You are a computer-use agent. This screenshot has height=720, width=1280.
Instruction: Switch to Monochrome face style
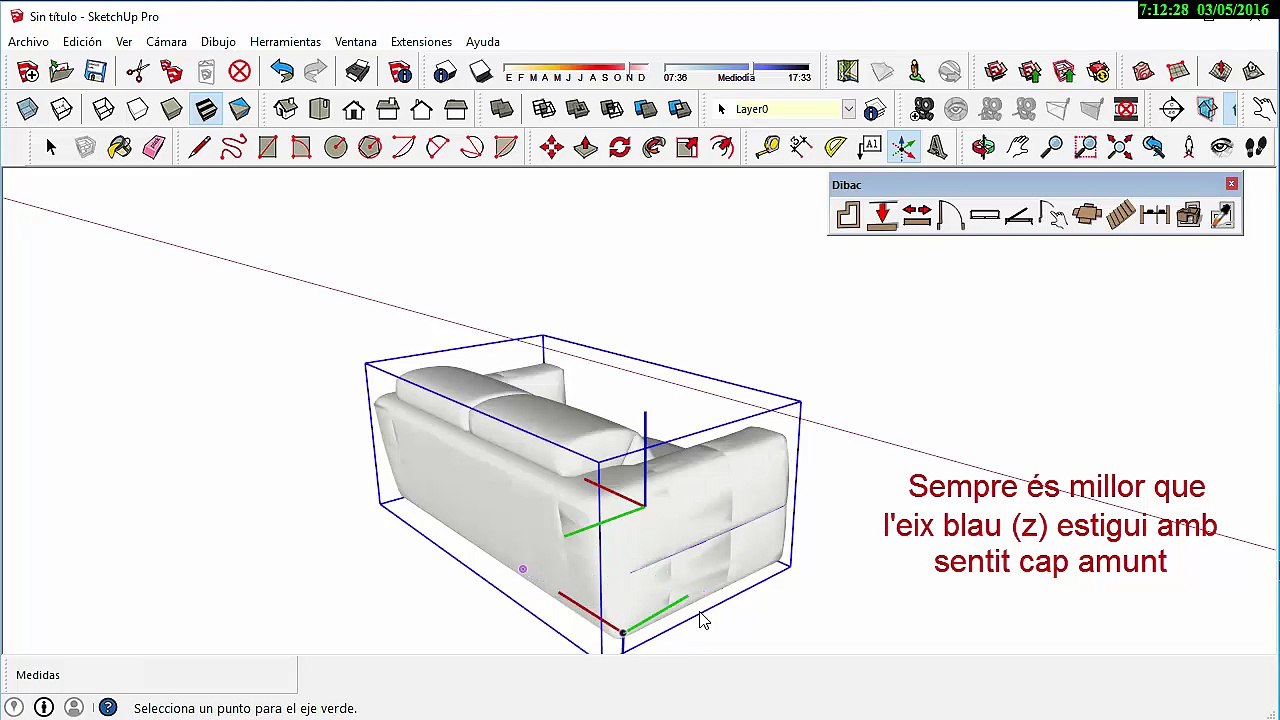(x=239, y=109)
